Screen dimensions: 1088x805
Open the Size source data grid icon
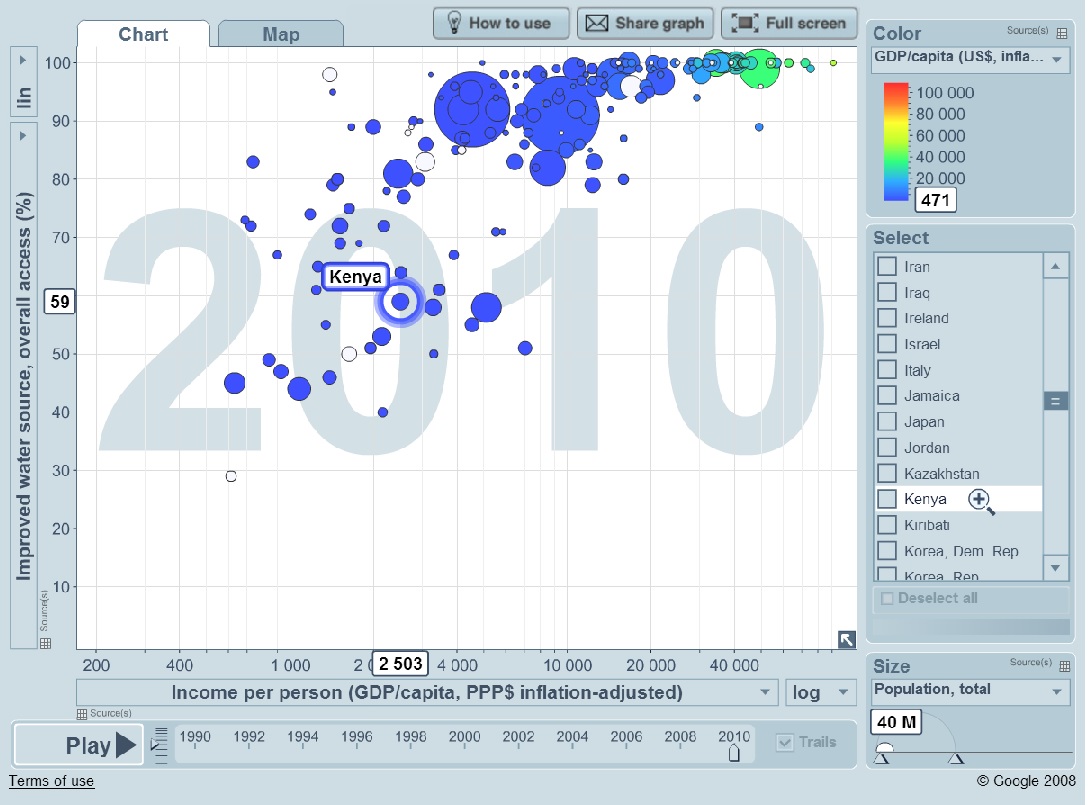pos(1063,666)
